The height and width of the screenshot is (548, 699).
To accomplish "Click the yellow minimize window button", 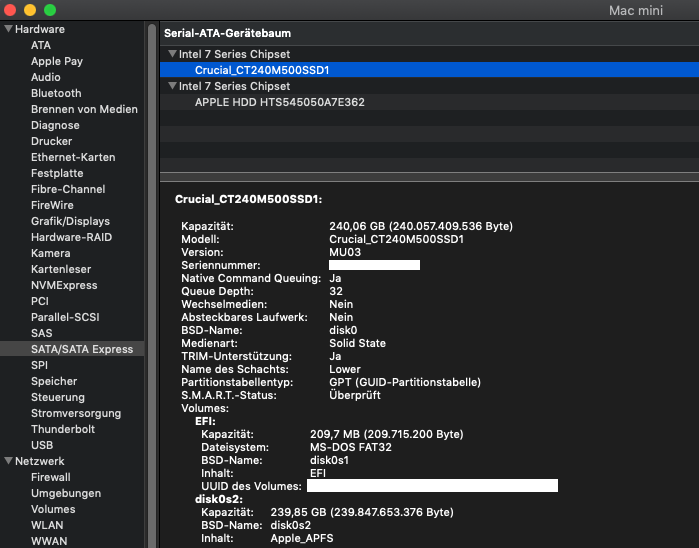I will [30, 9].
